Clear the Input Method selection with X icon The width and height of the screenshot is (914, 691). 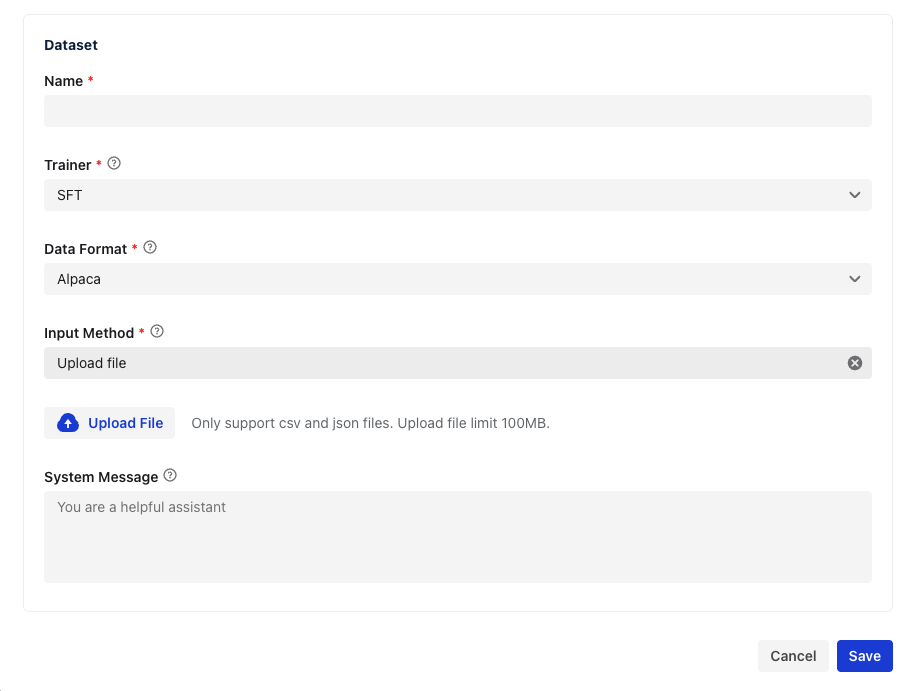click(x=855, y=363)
